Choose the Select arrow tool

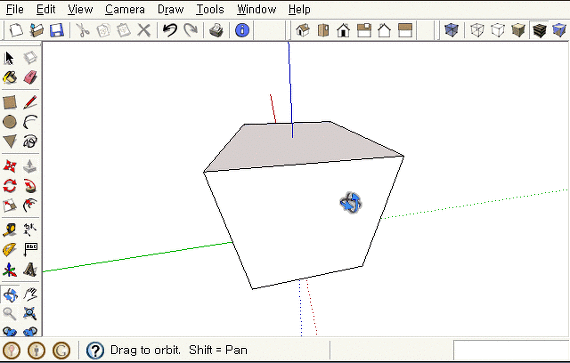click(x=9, y=58)
